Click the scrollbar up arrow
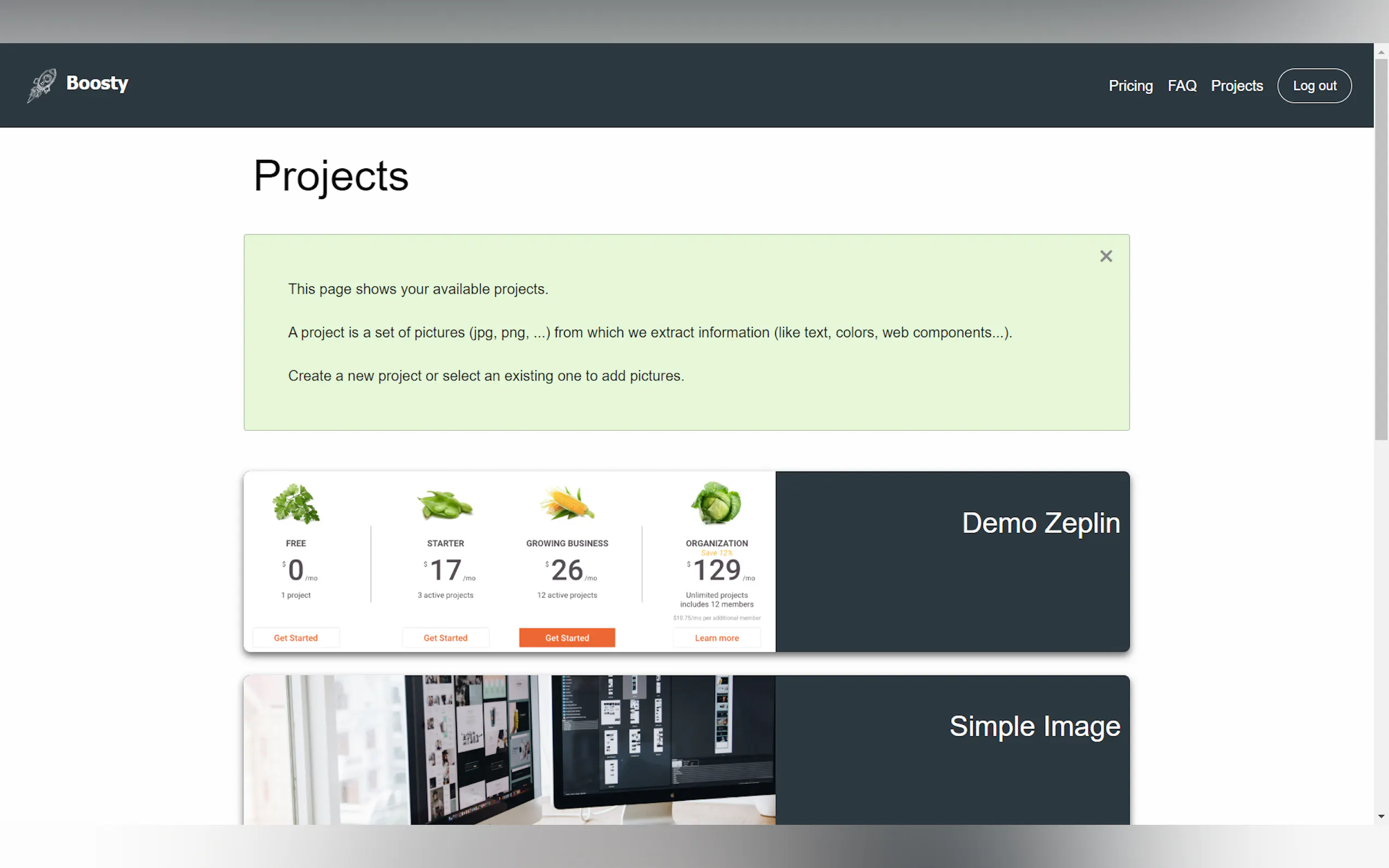Image resolution: width=1389 pixels, height=868 pixels. [1380, 52]
